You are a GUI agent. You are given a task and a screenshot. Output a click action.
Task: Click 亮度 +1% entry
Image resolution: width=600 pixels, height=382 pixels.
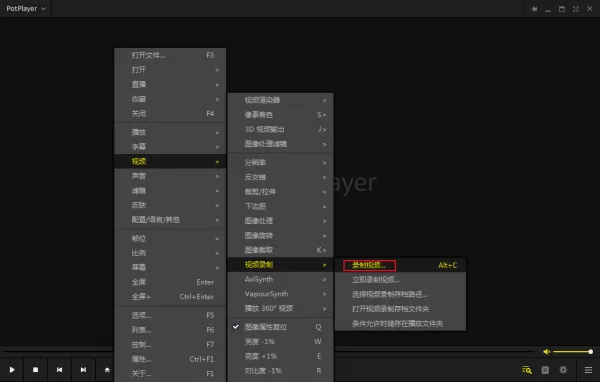(x=280, y=356)
